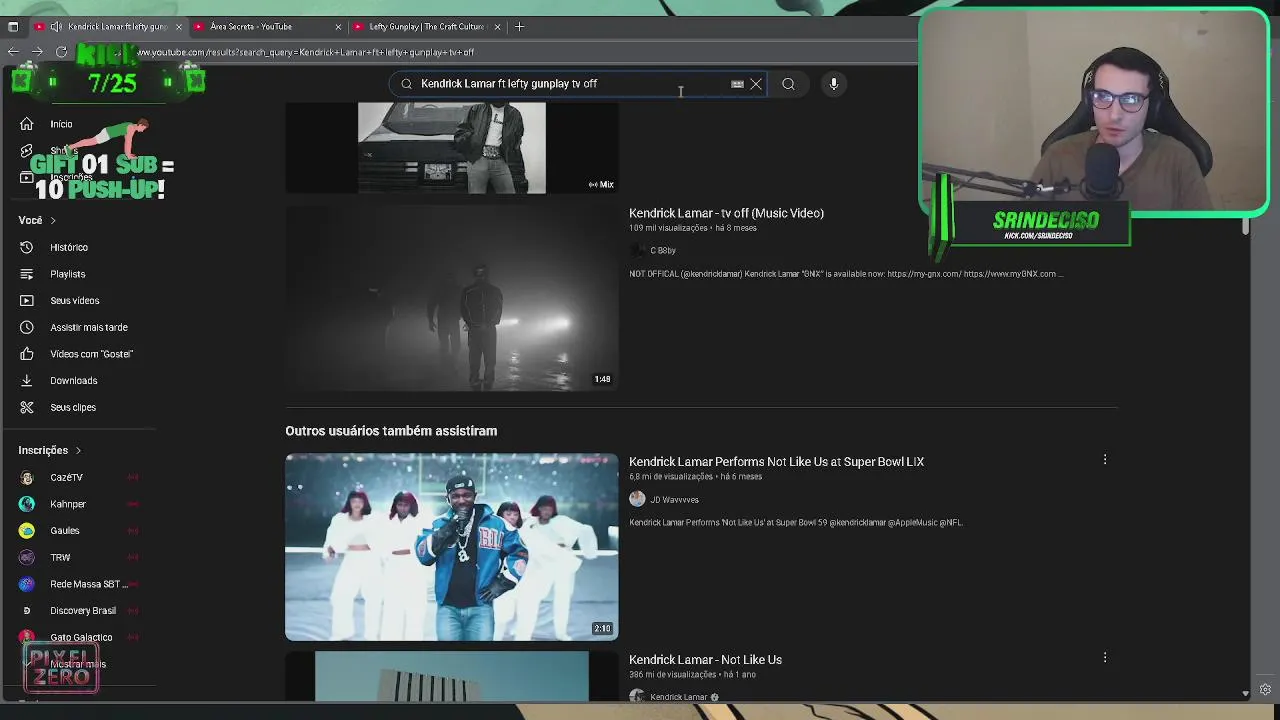Image resolution: width=1280 pixels, height=720 pixels.
Task: Click TRW channel name in subscriptions
Action: pos(60,557)
